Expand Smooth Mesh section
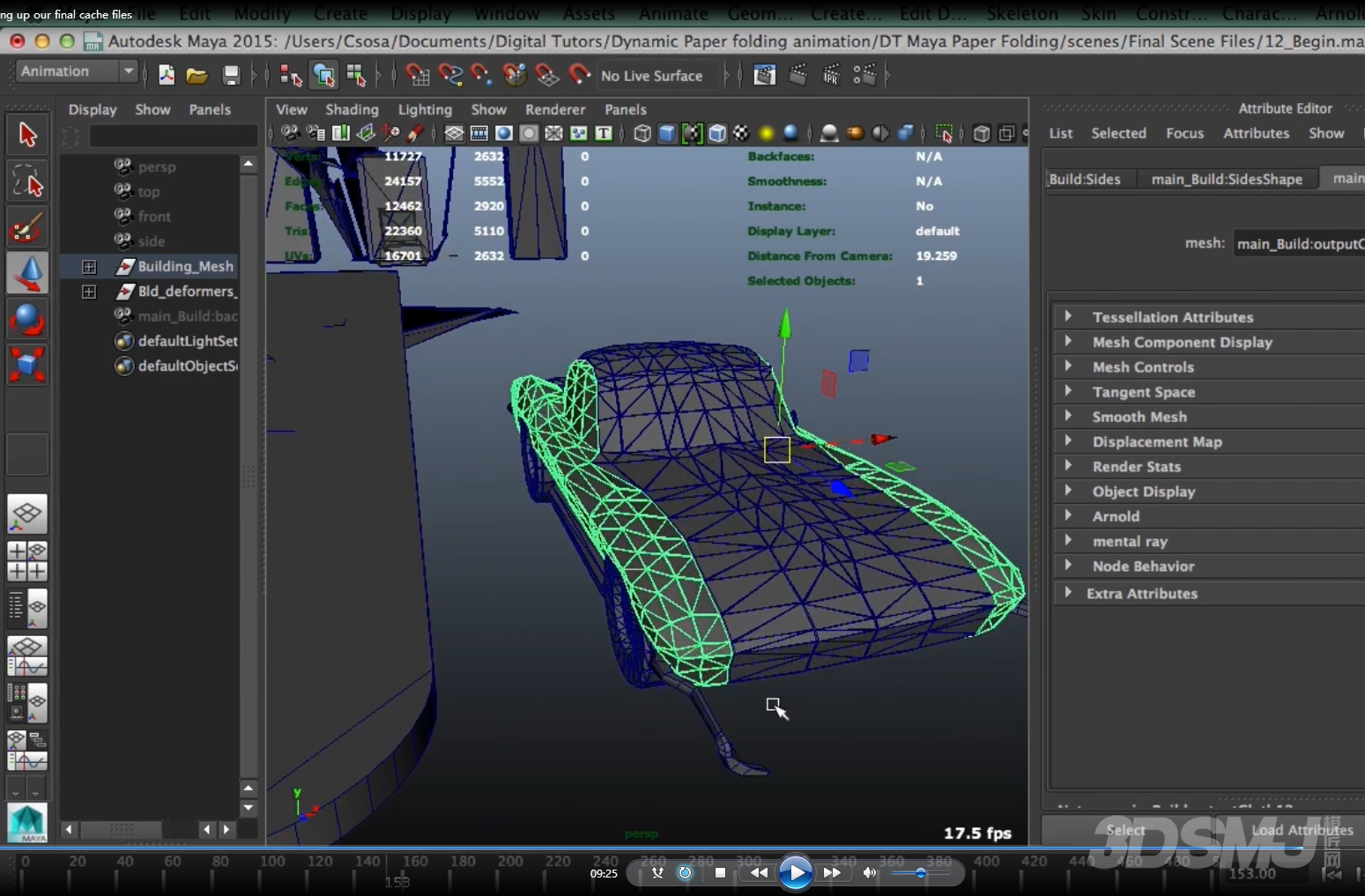 (1068, 416)
